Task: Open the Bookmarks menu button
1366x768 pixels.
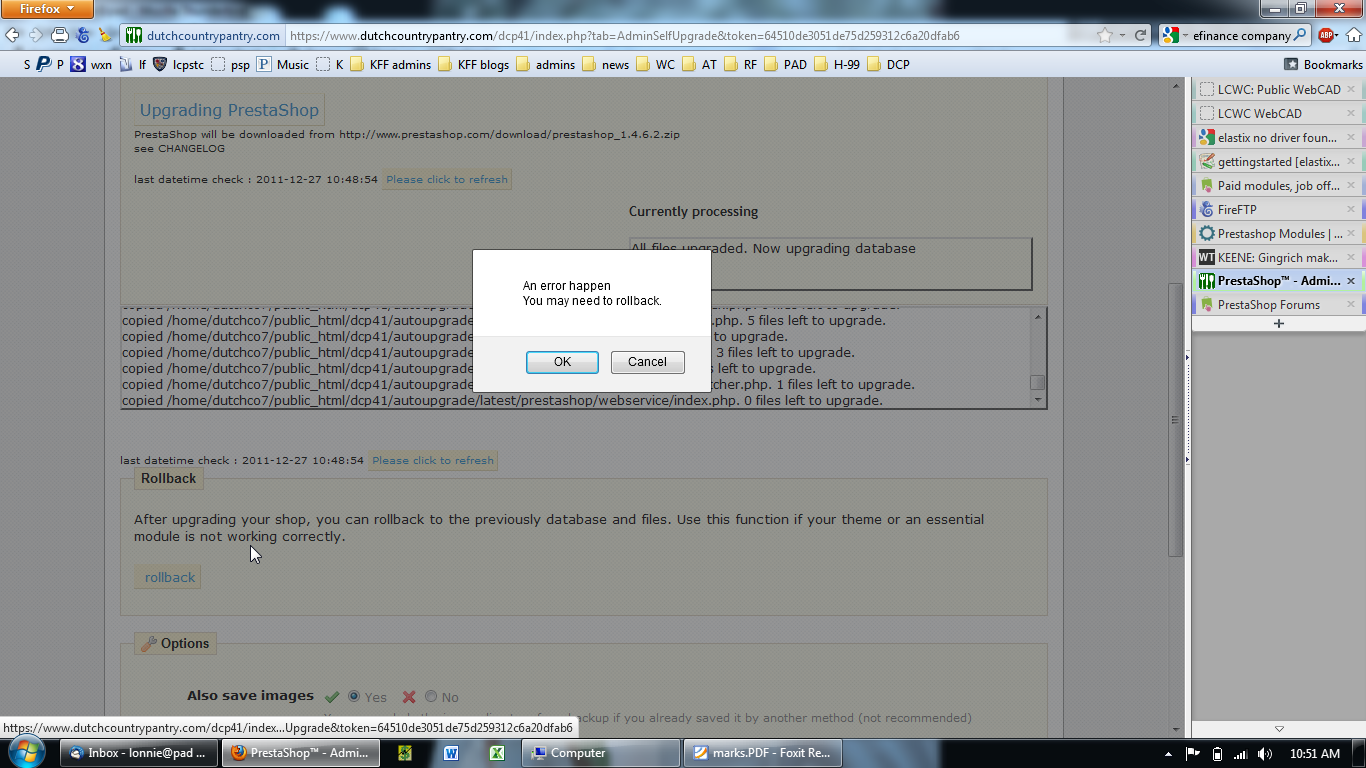Action: (x=1323, y=64)
